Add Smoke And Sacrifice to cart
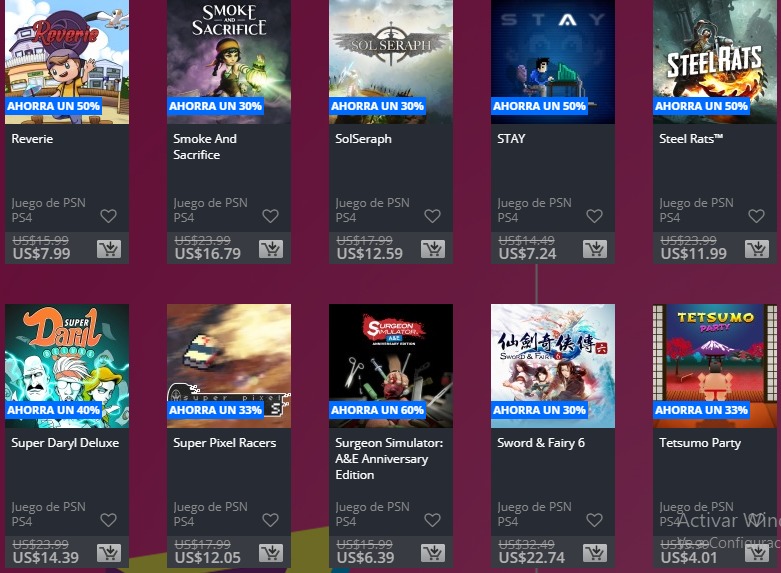781x573 pixels. point(271,248)
